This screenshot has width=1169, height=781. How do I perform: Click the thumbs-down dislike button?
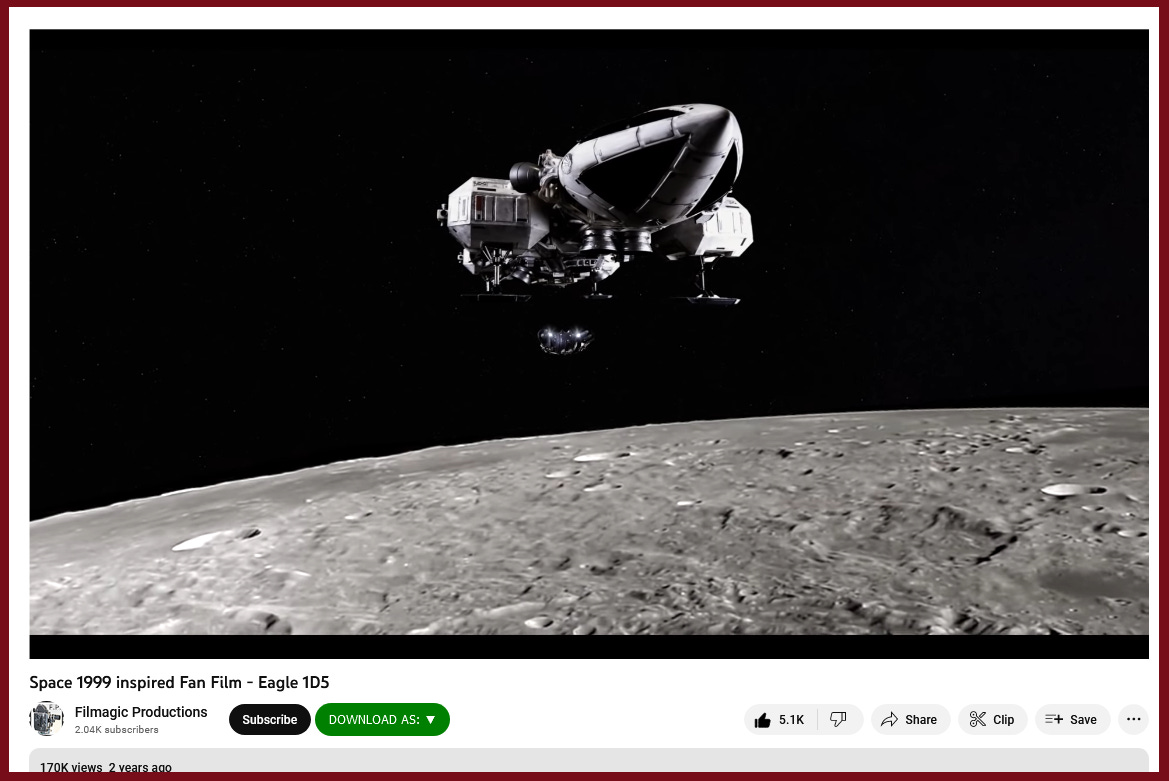[839, 719]
